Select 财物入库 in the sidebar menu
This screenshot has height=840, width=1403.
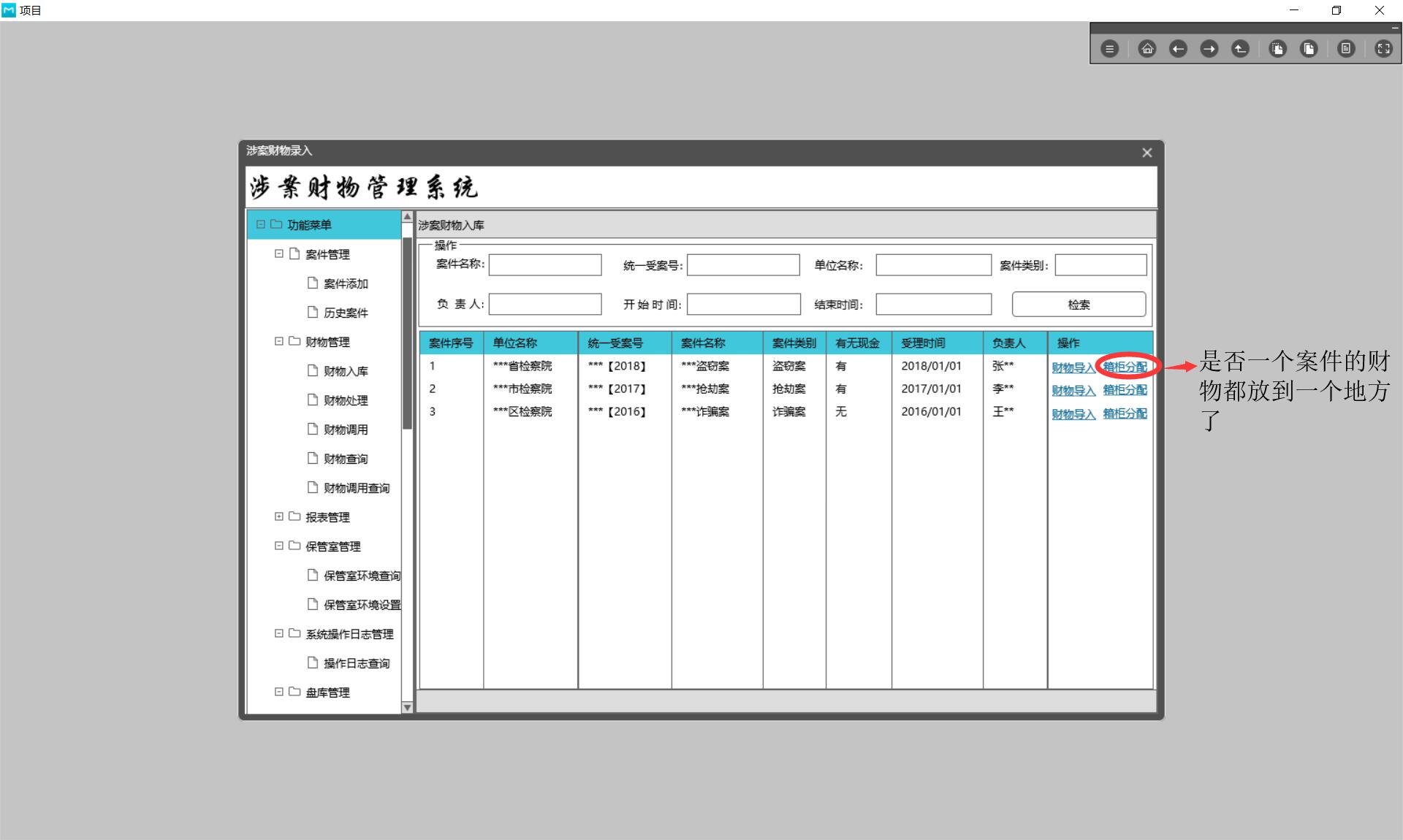[346, 371]
